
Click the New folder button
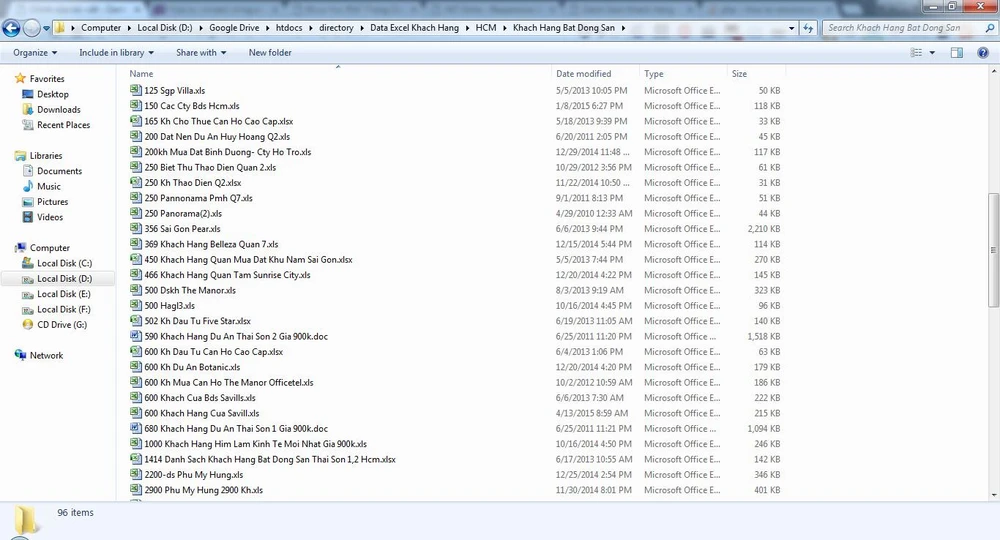pyautogui.click(x=270, y=52)
